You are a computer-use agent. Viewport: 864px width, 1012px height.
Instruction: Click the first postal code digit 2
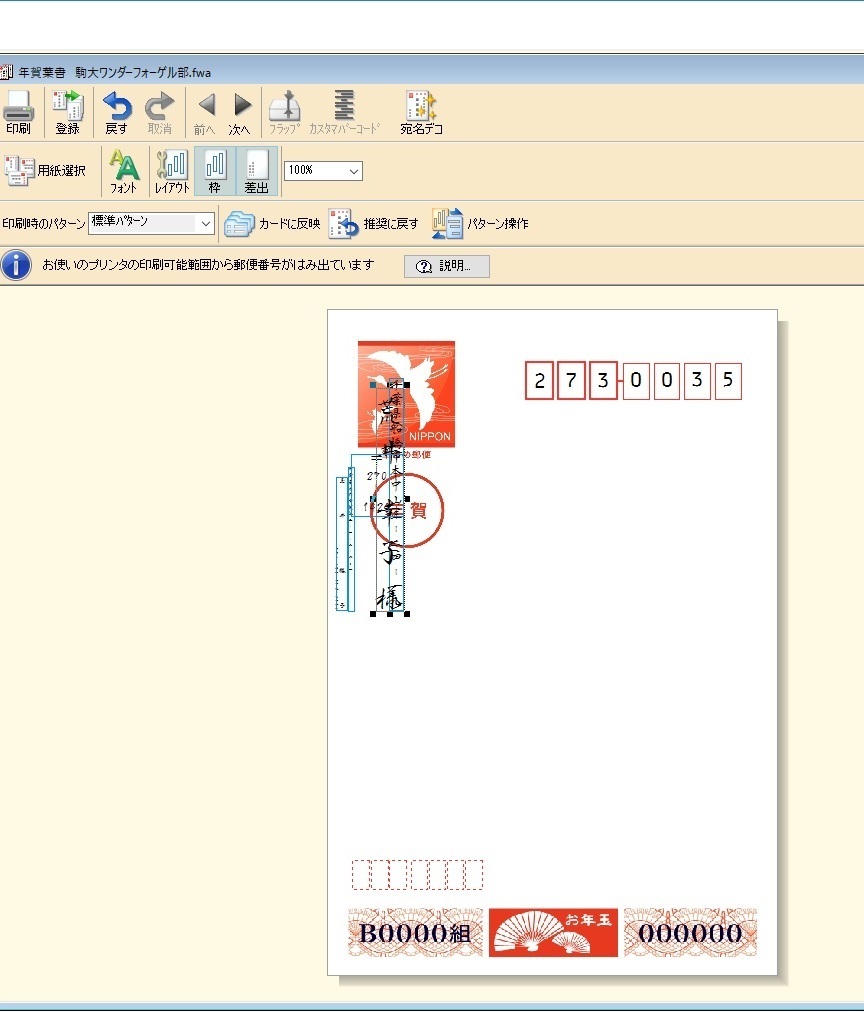[x=539, y=380]
